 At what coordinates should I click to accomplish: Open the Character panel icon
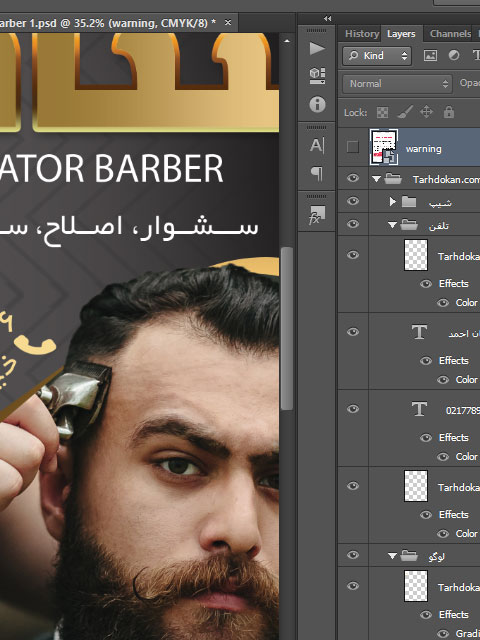pyautogui.click(x=317, y=145)
